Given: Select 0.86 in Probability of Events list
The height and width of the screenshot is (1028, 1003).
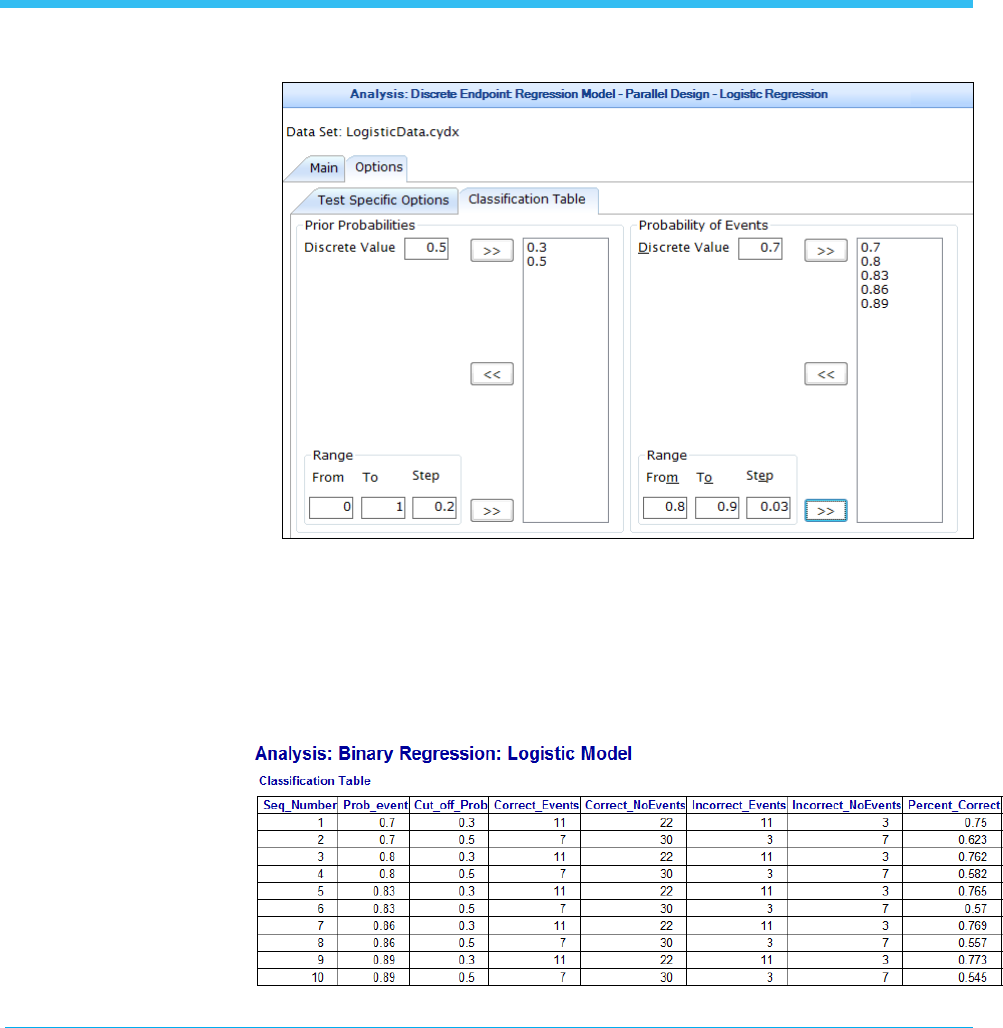Looking at the screenshot, I should point(875,290).
